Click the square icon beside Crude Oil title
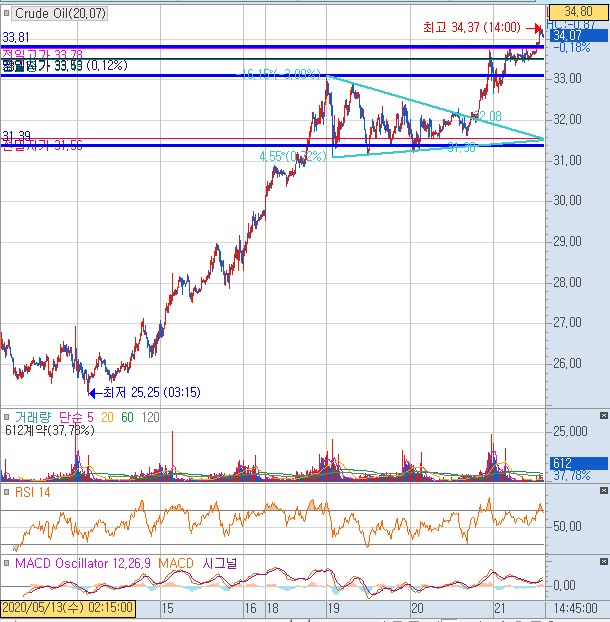Image resolution: width=610 pixels, height=622 pixels. [x=6, y=13]
